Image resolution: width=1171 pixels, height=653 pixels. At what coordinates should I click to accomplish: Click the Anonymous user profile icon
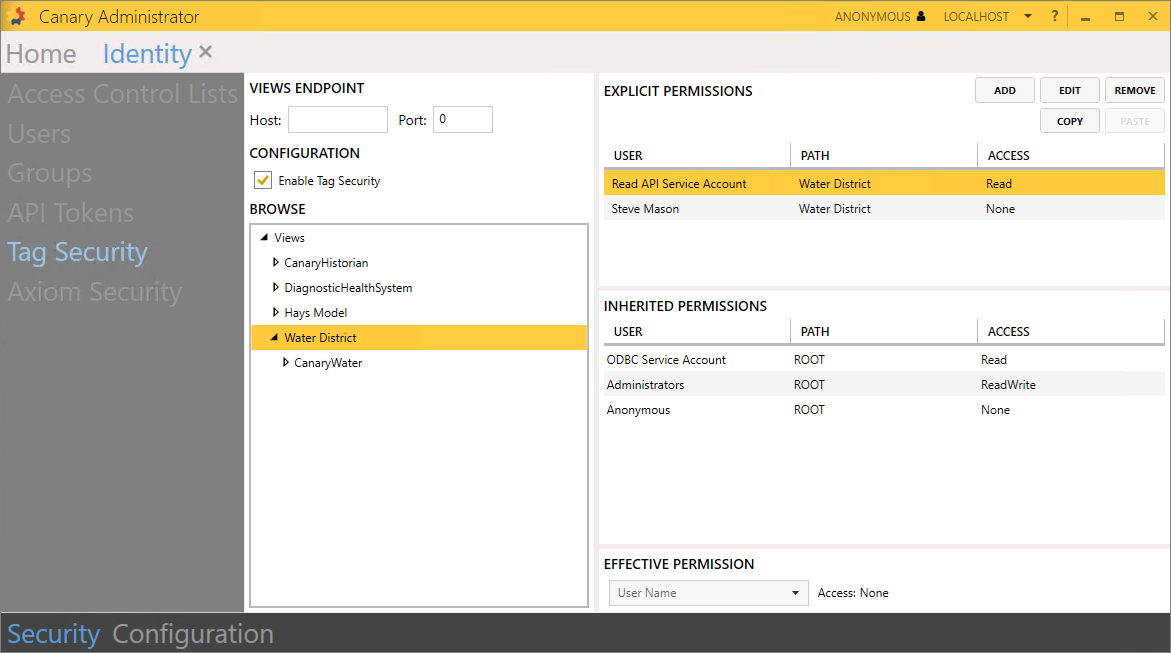(921, 17)
